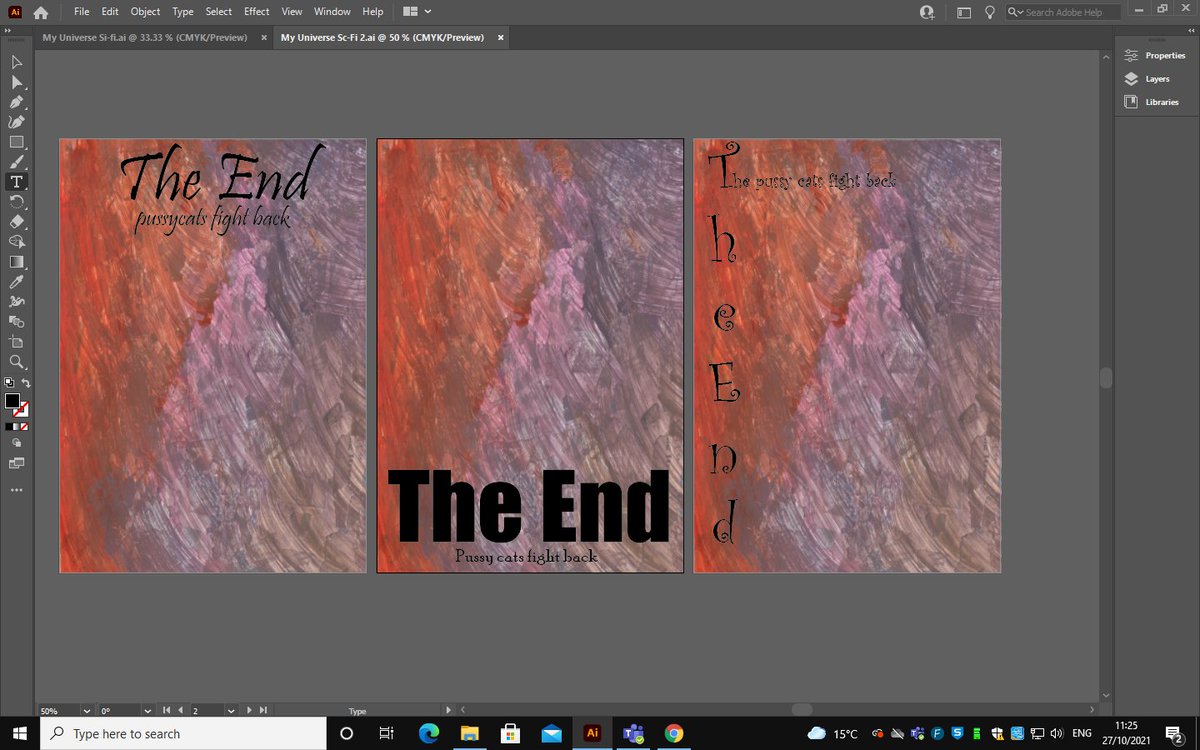Viewport: 1200px width, 750px height.
Task: Expand the toolbar to two columns
Action: (6, 30)
